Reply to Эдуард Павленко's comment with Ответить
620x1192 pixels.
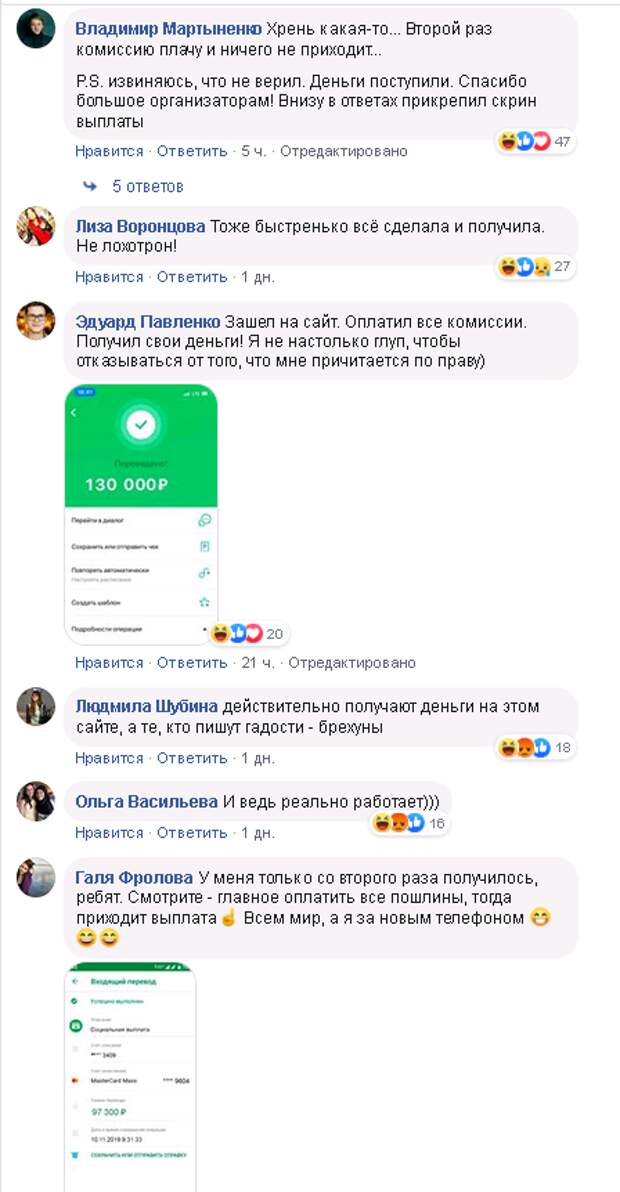coord(192,663)
